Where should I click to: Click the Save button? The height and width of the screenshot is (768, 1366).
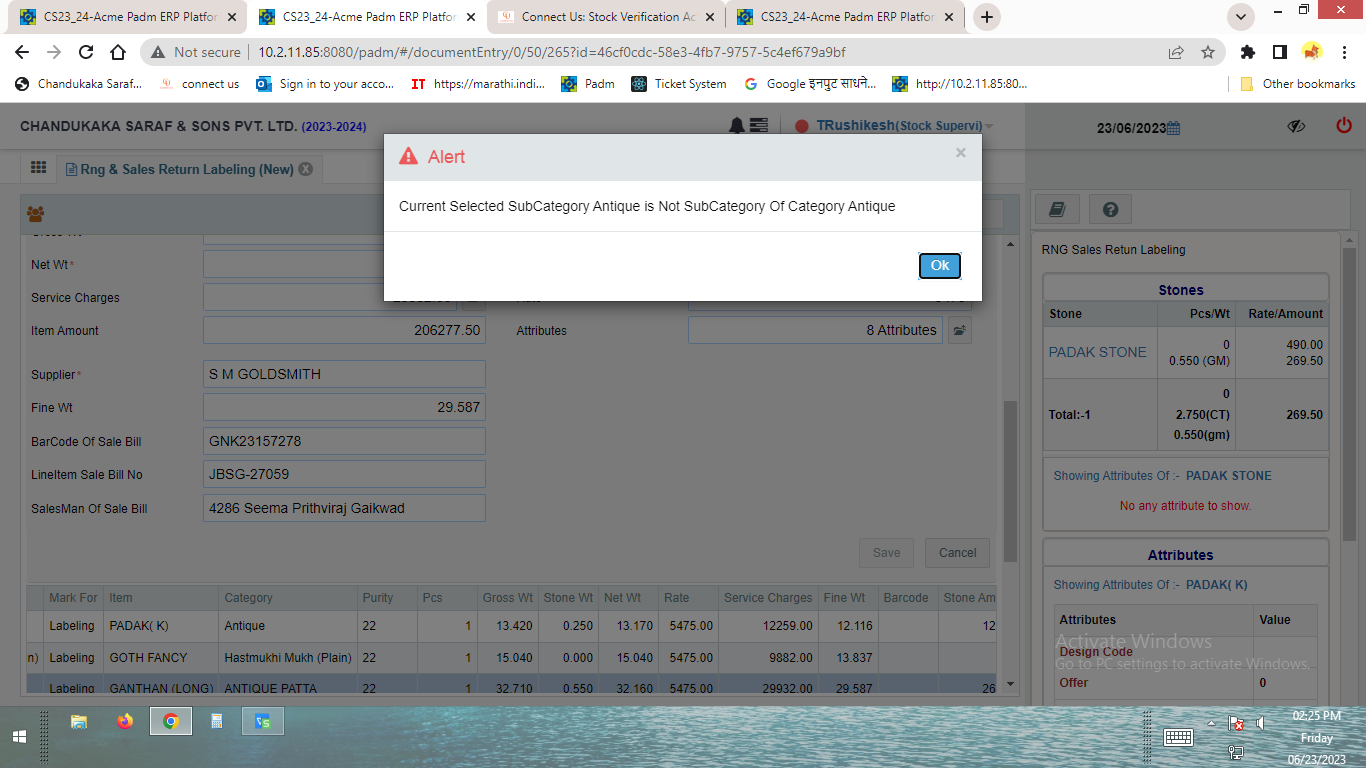coord(887,553)
